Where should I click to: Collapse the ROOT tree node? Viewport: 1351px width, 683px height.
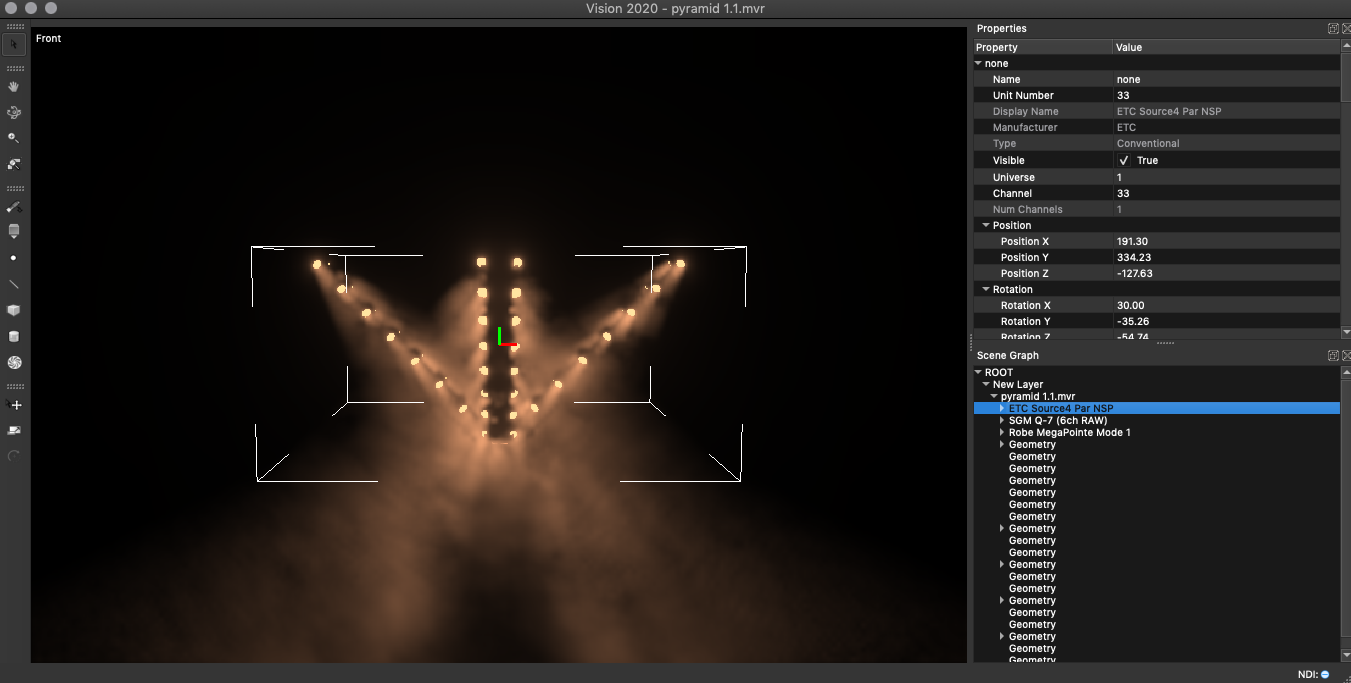[979, 373]
